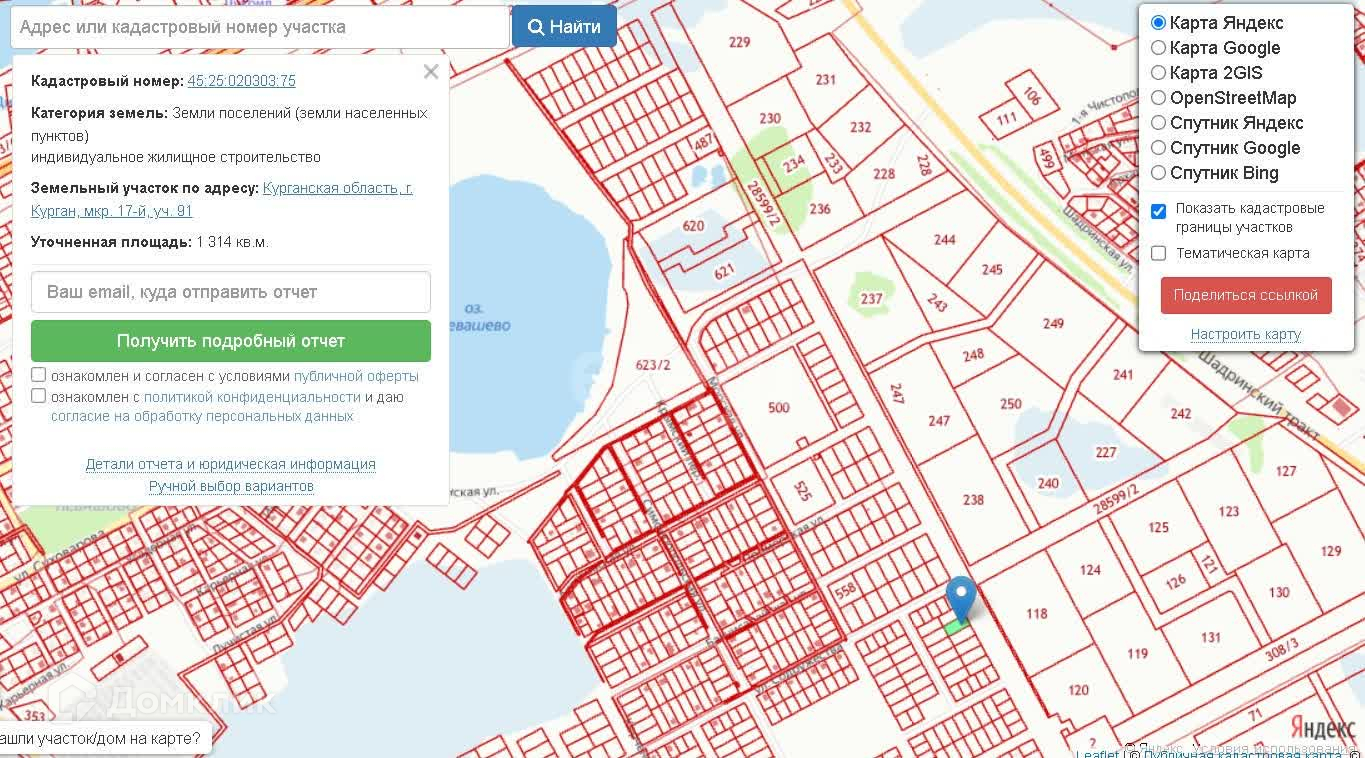Click the blue map location pin

(x=961, y=599)
